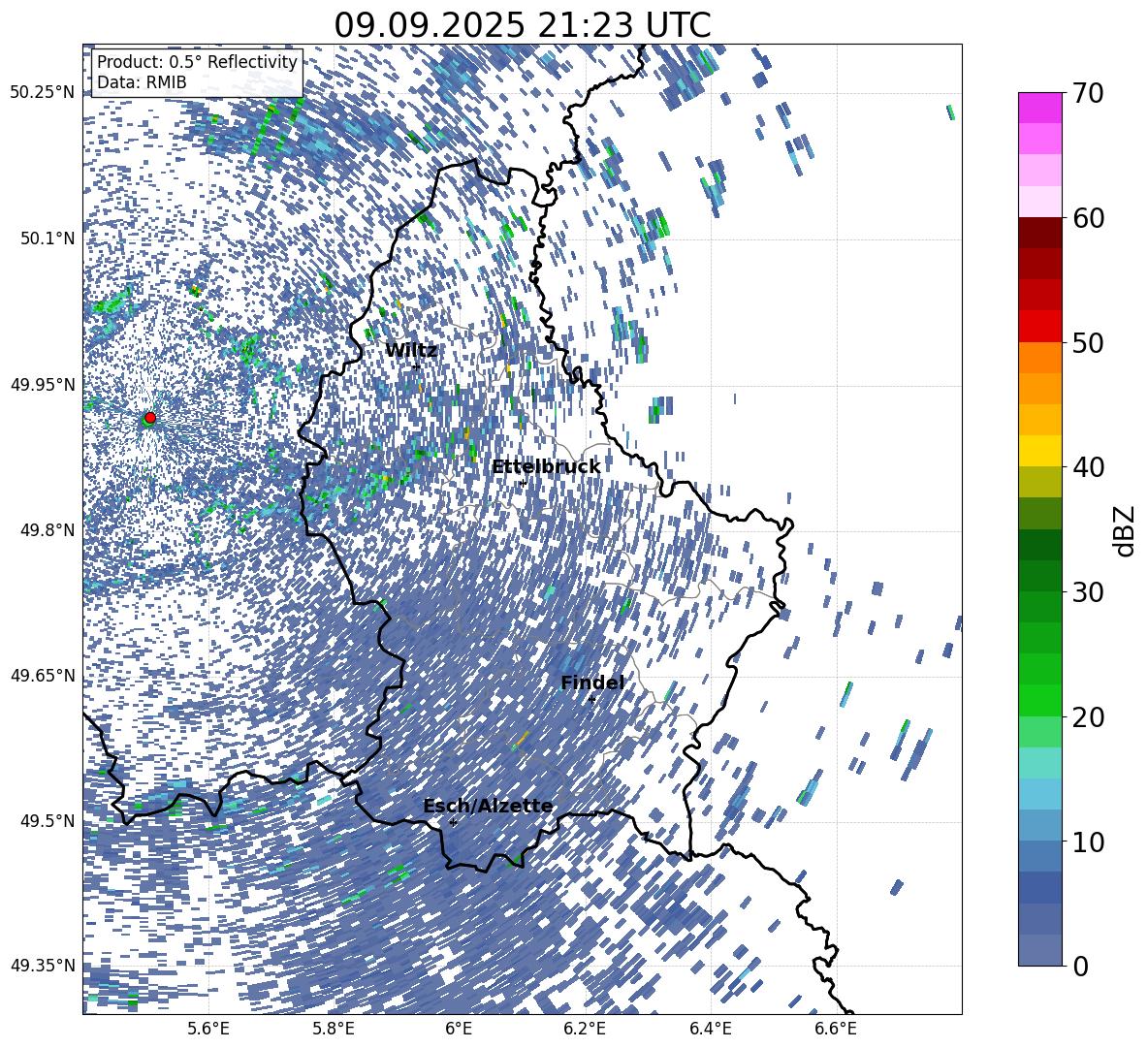Click the bright red colorbar segment just above 50
Screen dimensions: 1148x1048
(x=1039, y=327)
